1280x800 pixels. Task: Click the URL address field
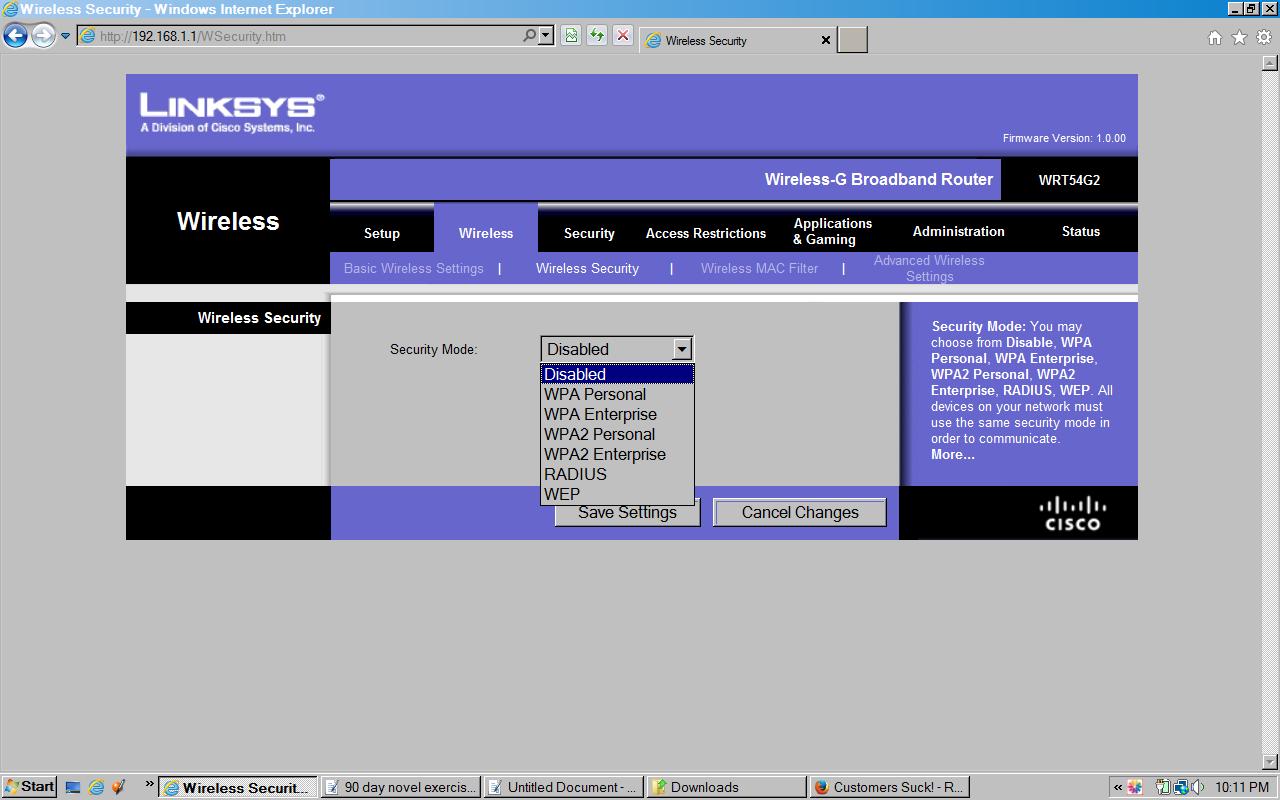(300, 36)
